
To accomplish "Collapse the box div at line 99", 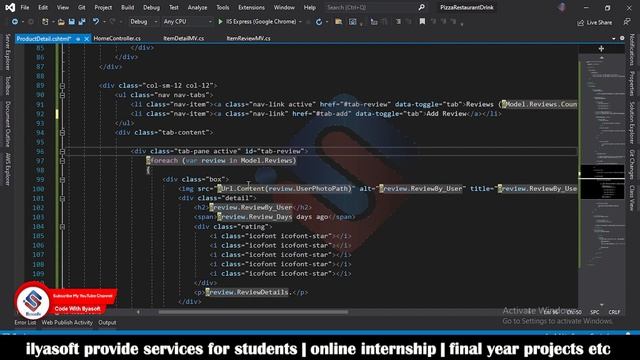I will (62, 180).
